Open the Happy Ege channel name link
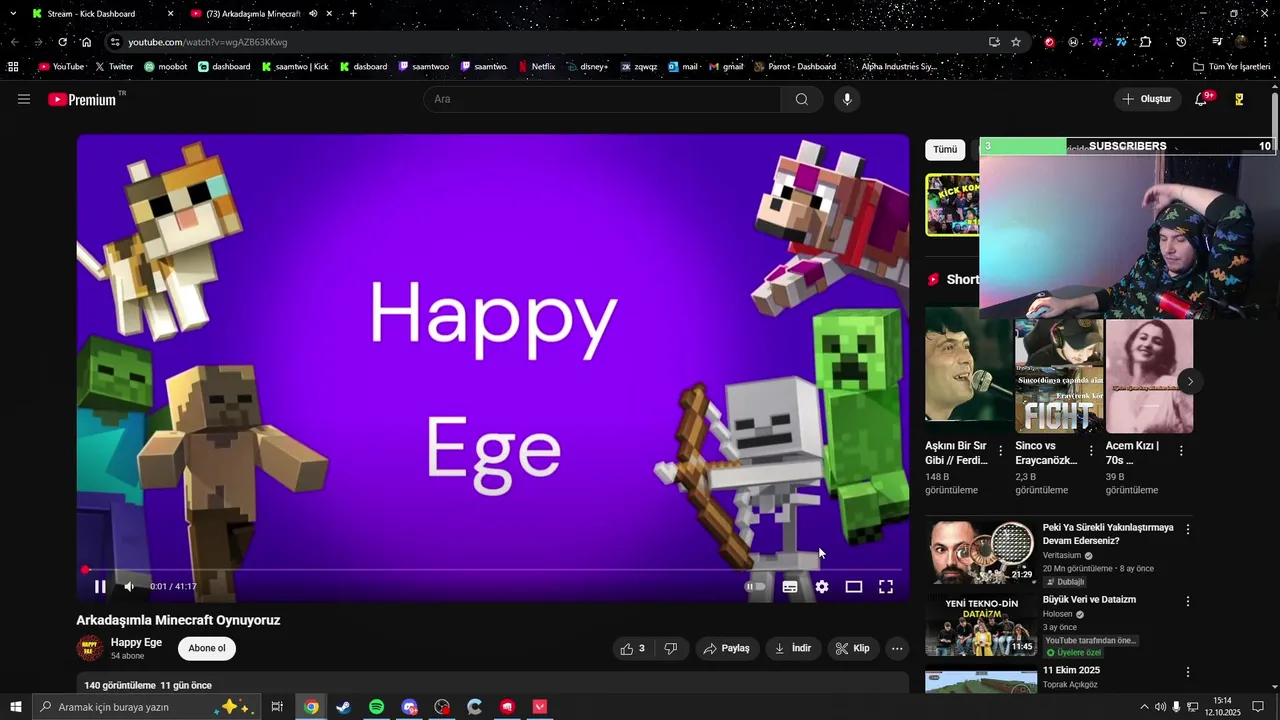The height and width of the screenshot is (720, 1280). click(136, 642)
